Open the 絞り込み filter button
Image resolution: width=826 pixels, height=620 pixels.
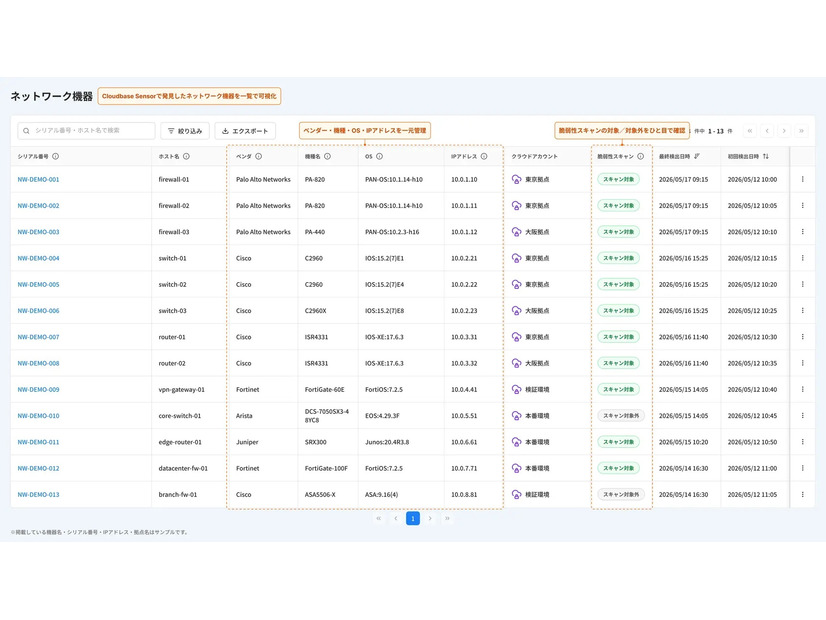185,131
